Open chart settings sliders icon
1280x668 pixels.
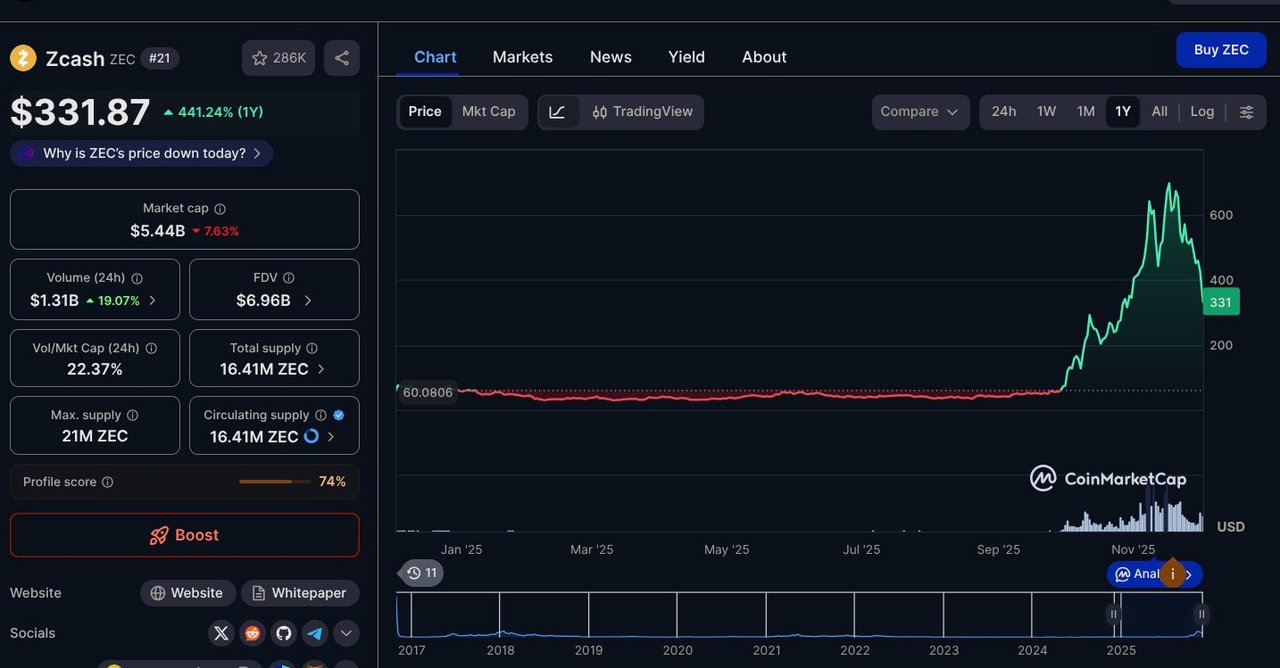(1246, 112)
